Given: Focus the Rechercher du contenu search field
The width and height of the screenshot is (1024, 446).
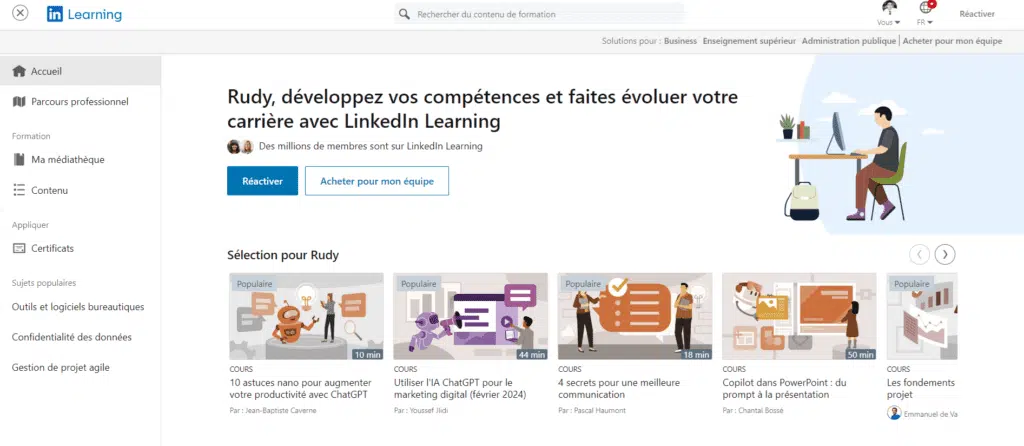Looking at the screenshot, I should click(x=540, y=15).
